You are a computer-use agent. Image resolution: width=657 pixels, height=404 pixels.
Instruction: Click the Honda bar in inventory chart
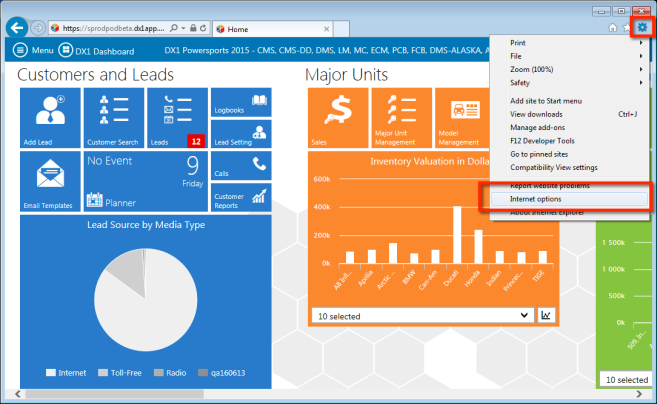[x=478, y=247]
